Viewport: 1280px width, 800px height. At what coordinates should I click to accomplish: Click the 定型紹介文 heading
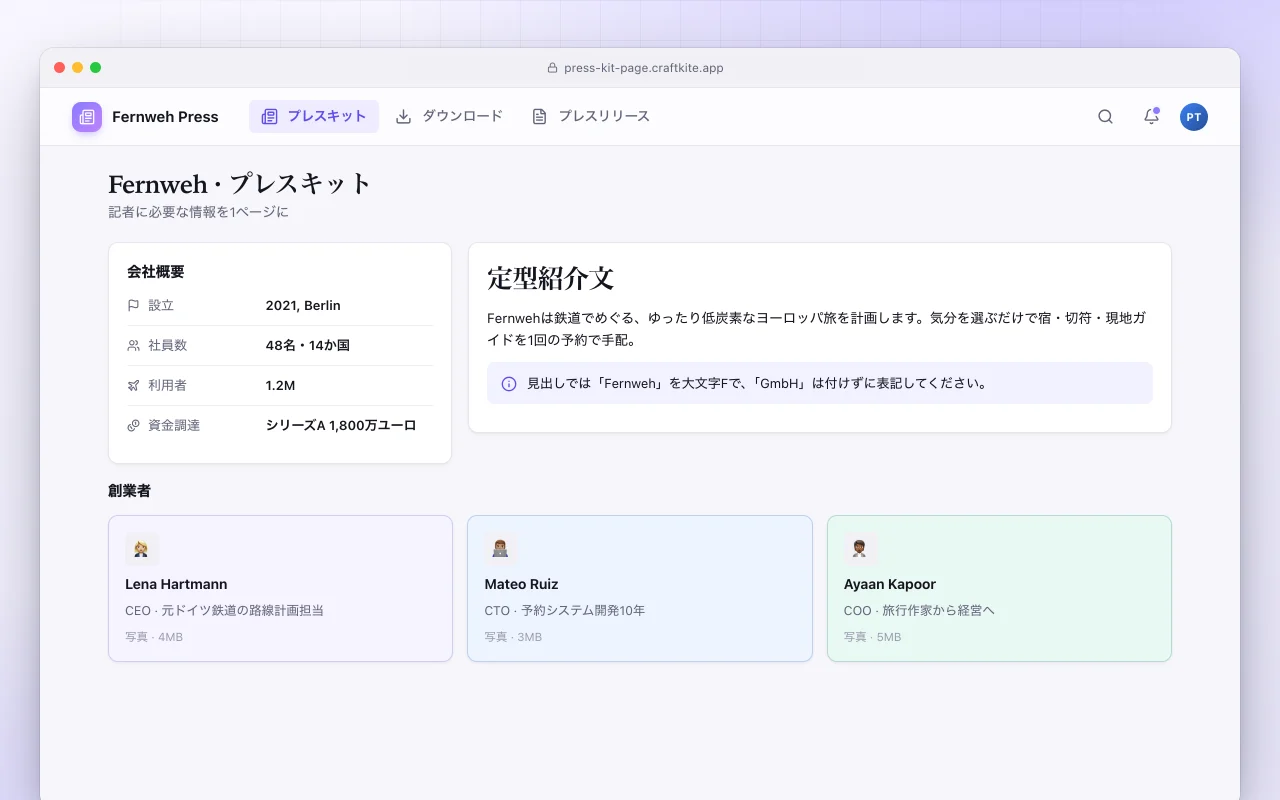tap(551, 278)
